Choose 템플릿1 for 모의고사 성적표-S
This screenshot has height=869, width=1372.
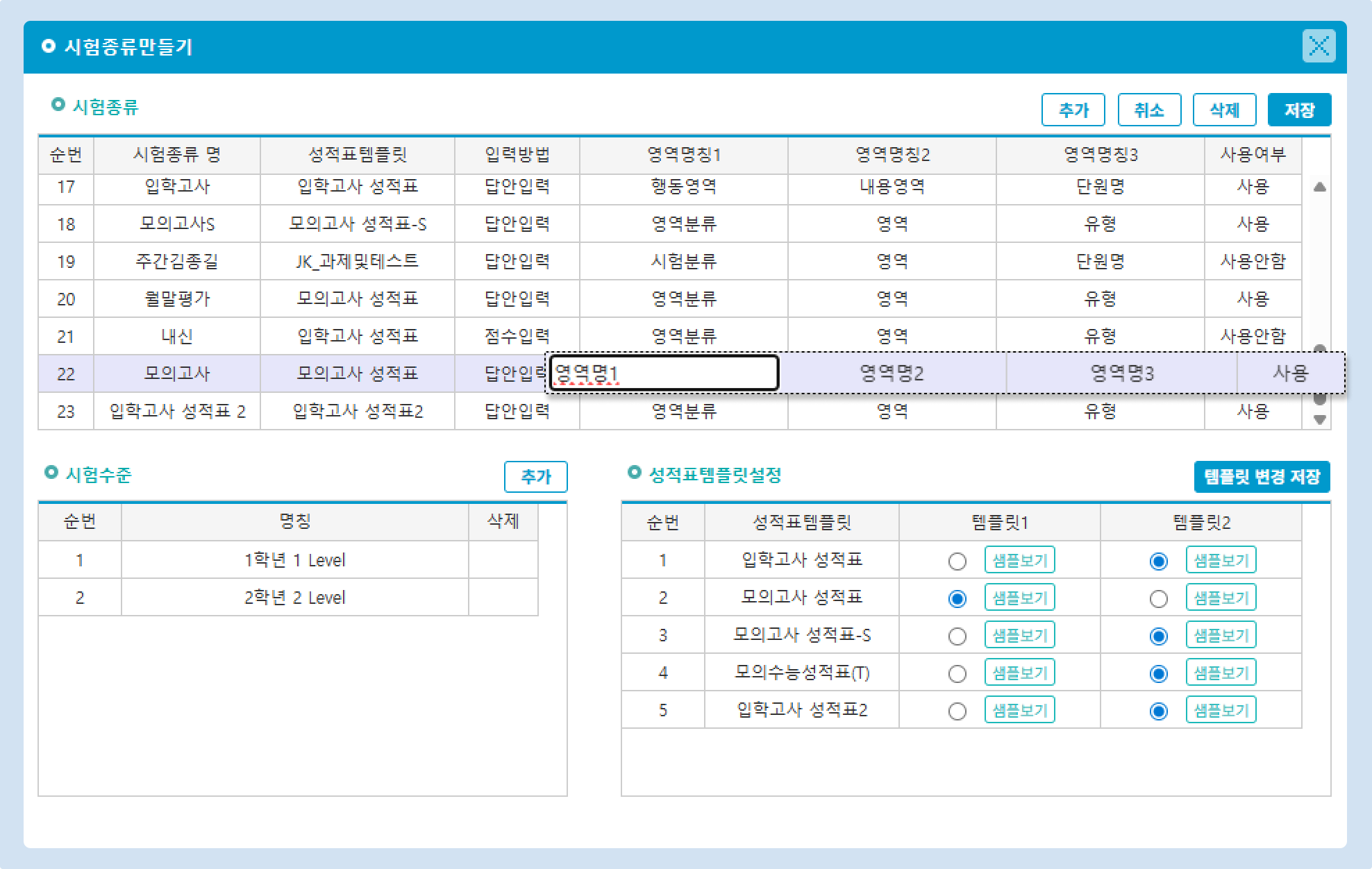pyautogui.click(x=957, y=636)
